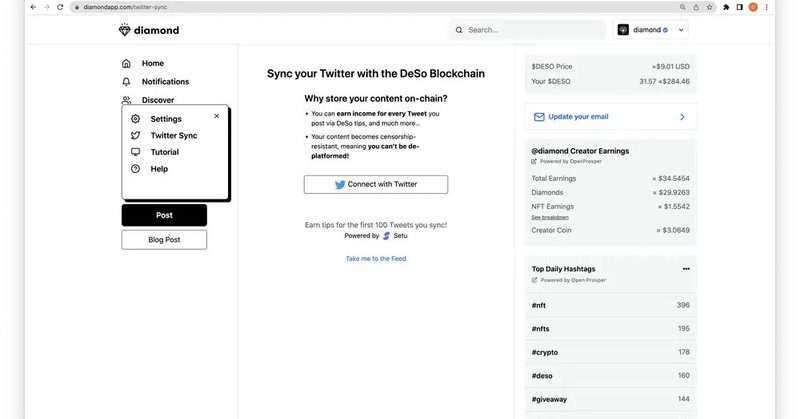Click the zoom magnifier icon in address bar
800x419 pixels.
(x=683, y=7)
